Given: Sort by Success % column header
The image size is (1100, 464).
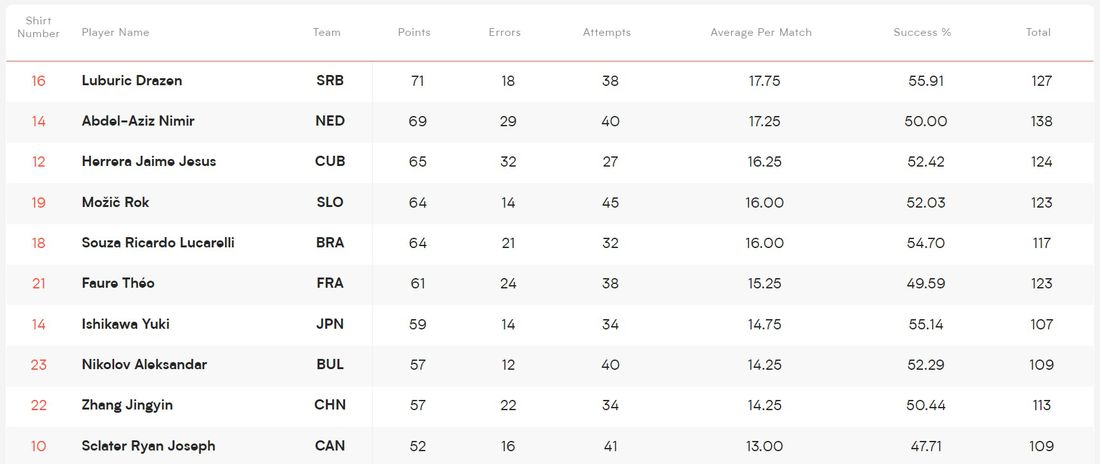Looking at the screenshot, I should (922, 32).
